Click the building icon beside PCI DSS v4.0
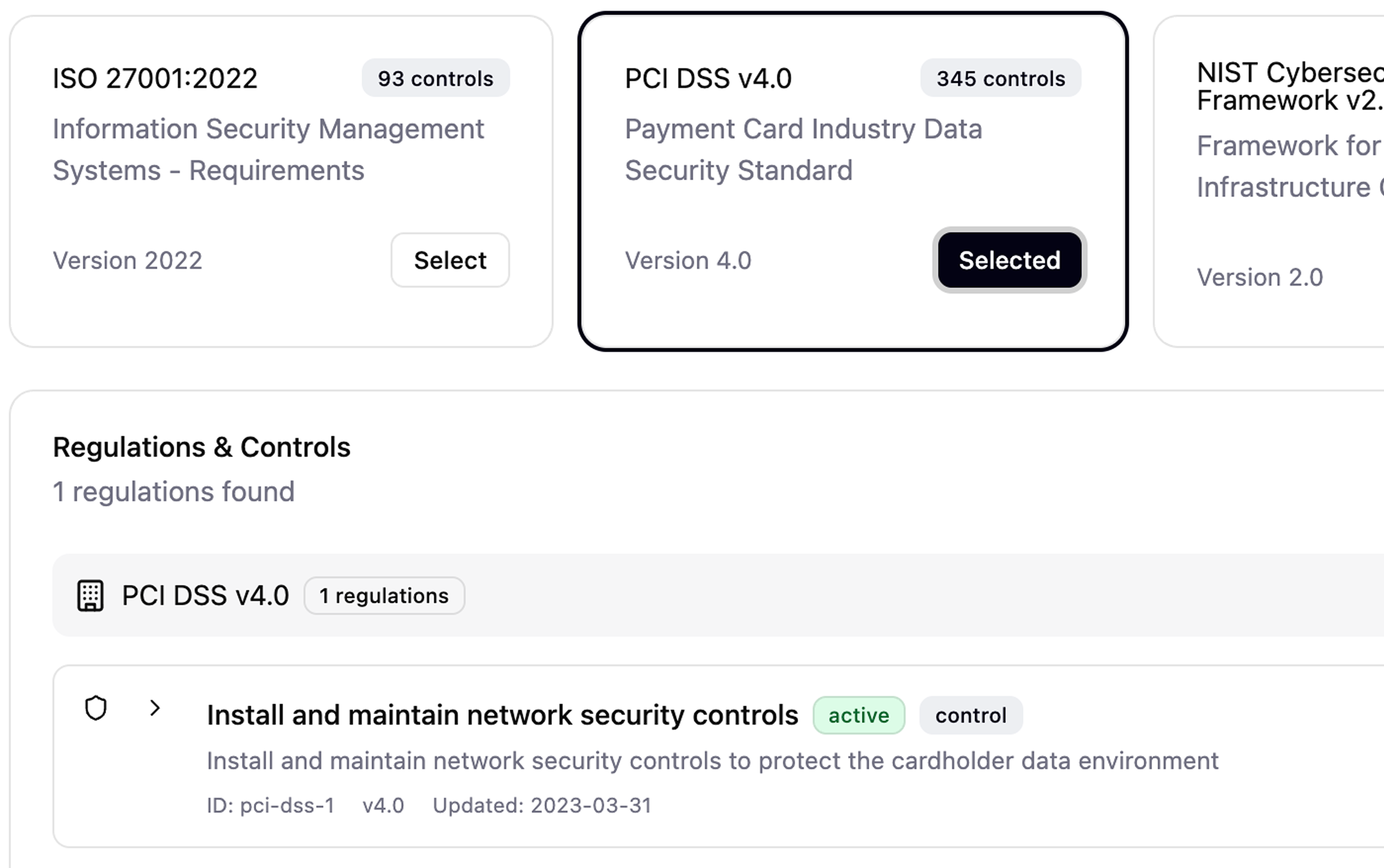 90,596
